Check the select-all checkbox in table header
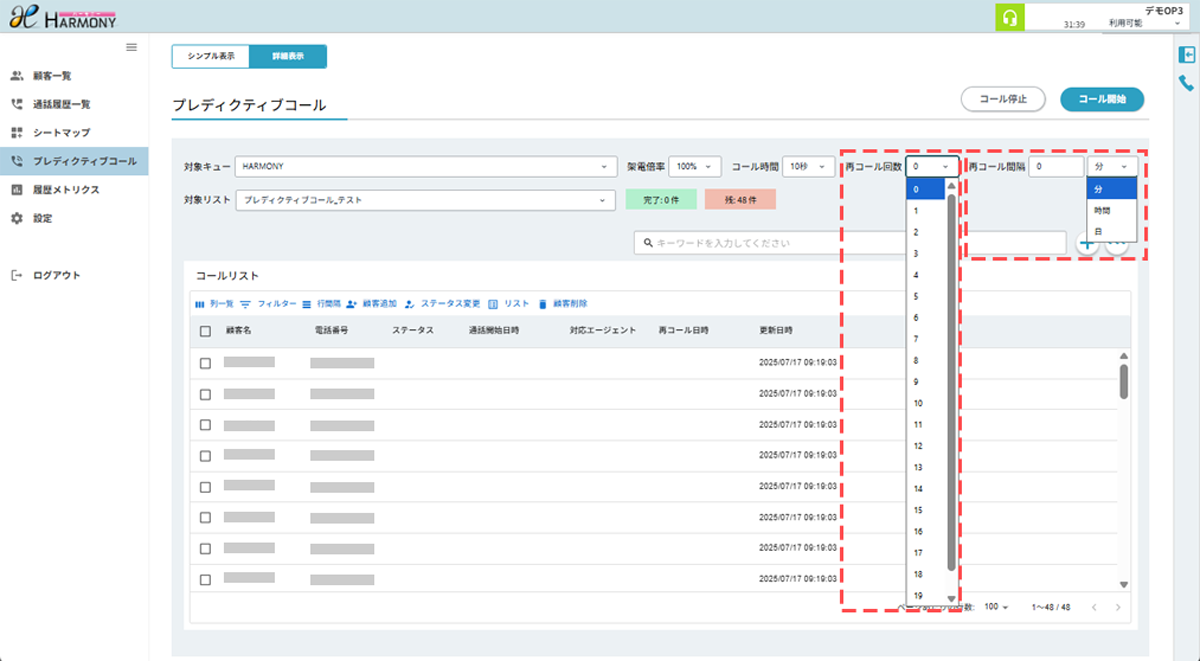 [205, 331]
